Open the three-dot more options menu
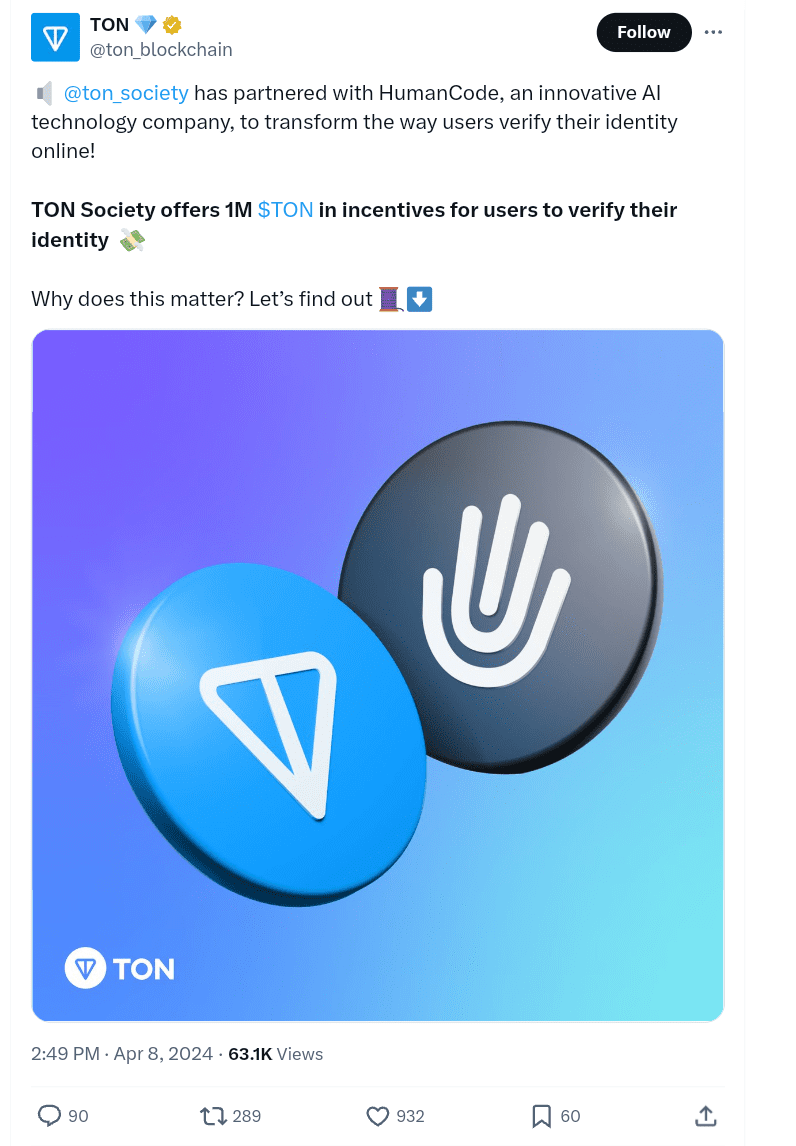 click(713, 32)
